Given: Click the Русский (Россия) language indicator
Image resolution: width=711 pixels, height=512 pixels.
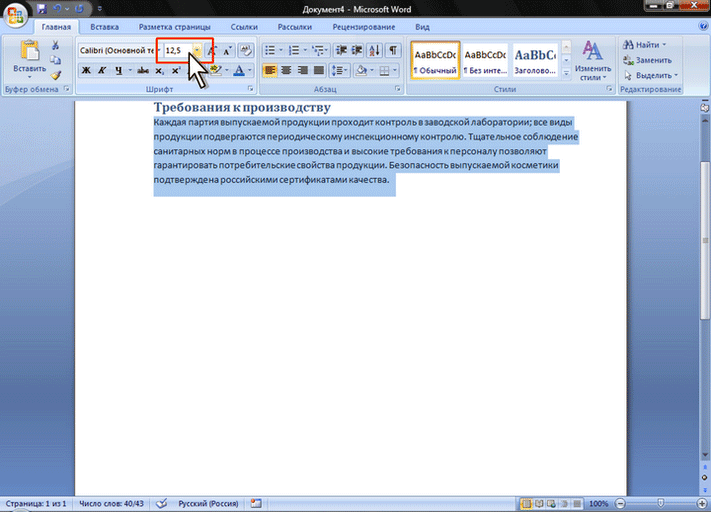Looking at the screenshot, I should coord(208,503).
